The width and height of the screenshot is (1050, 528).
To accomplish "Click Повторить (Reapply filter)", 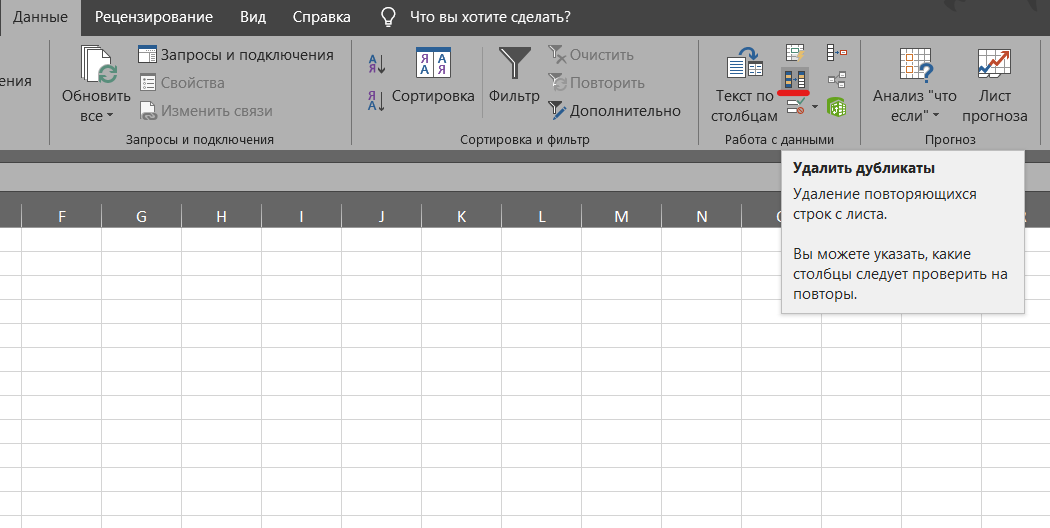I will point(597,83).
